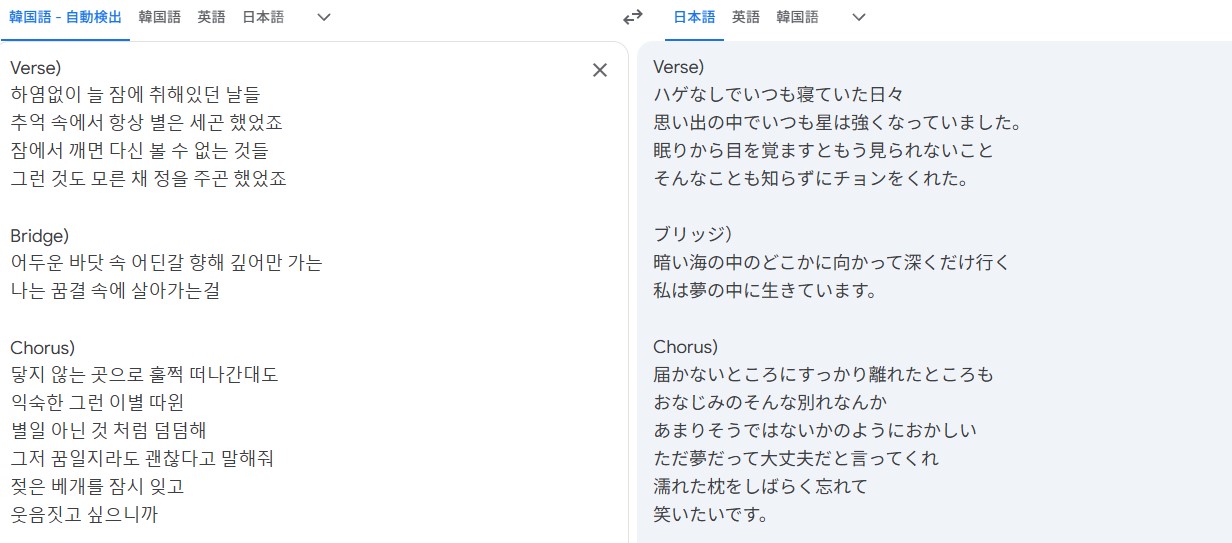Viewport: 1232px width, 543px height.
Task: Place cursor at 웃음짓고 싶으니까 line
Action: tap(84, 515)
